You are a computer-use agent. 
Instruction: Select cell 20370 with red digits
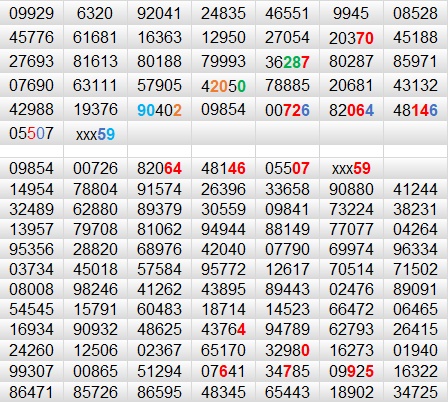[351, 37]
